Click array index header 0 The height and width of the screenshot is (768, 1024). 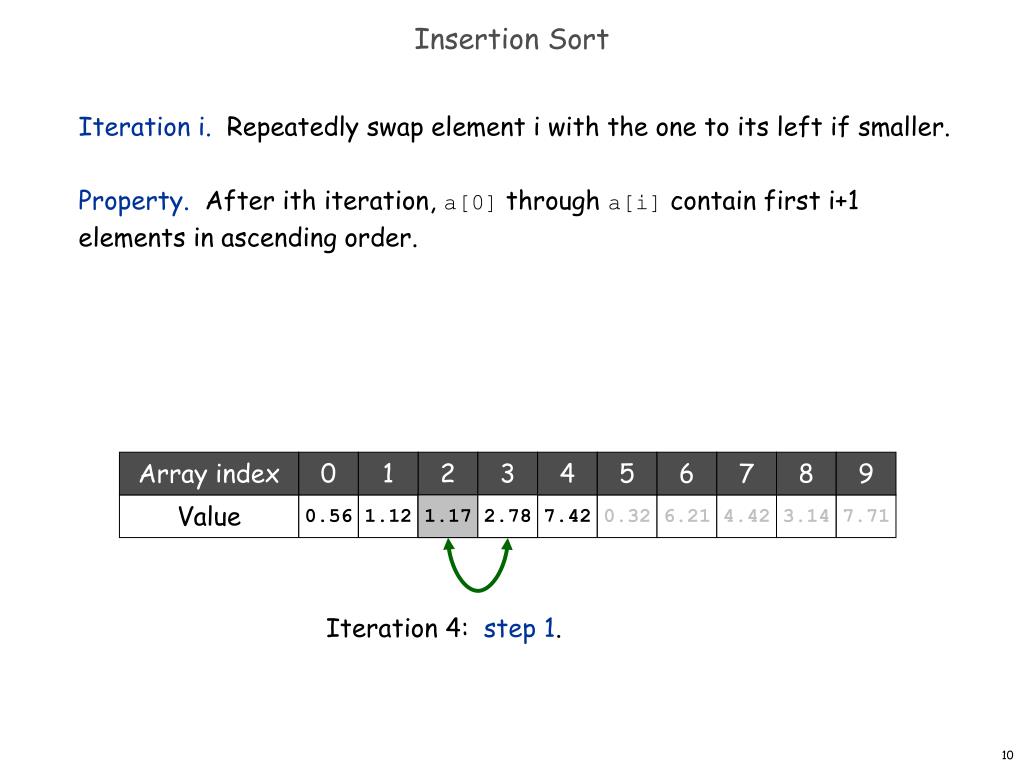(x=328, y=473)
